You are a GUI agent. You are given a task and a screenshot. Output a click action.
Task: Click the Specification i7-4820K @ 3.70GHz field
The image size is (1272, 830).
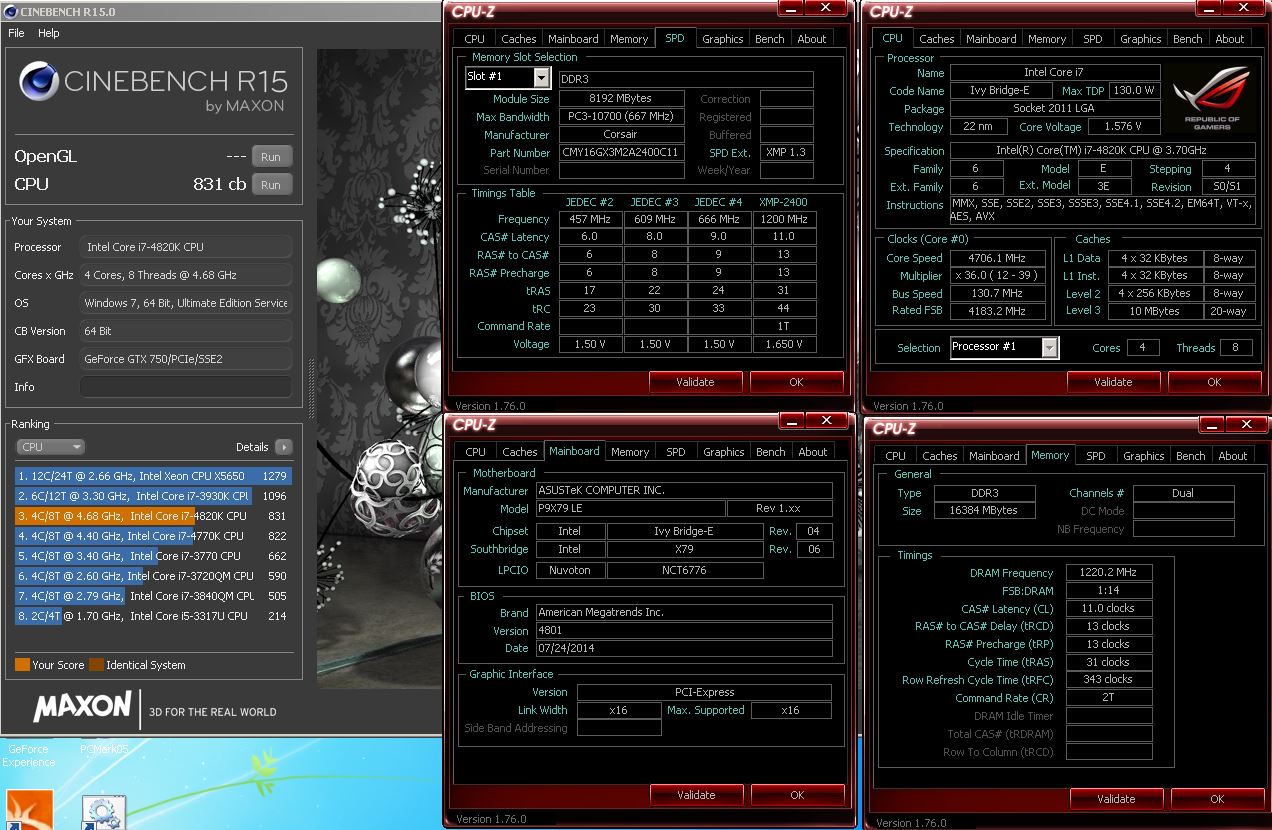click(1104, 151)
